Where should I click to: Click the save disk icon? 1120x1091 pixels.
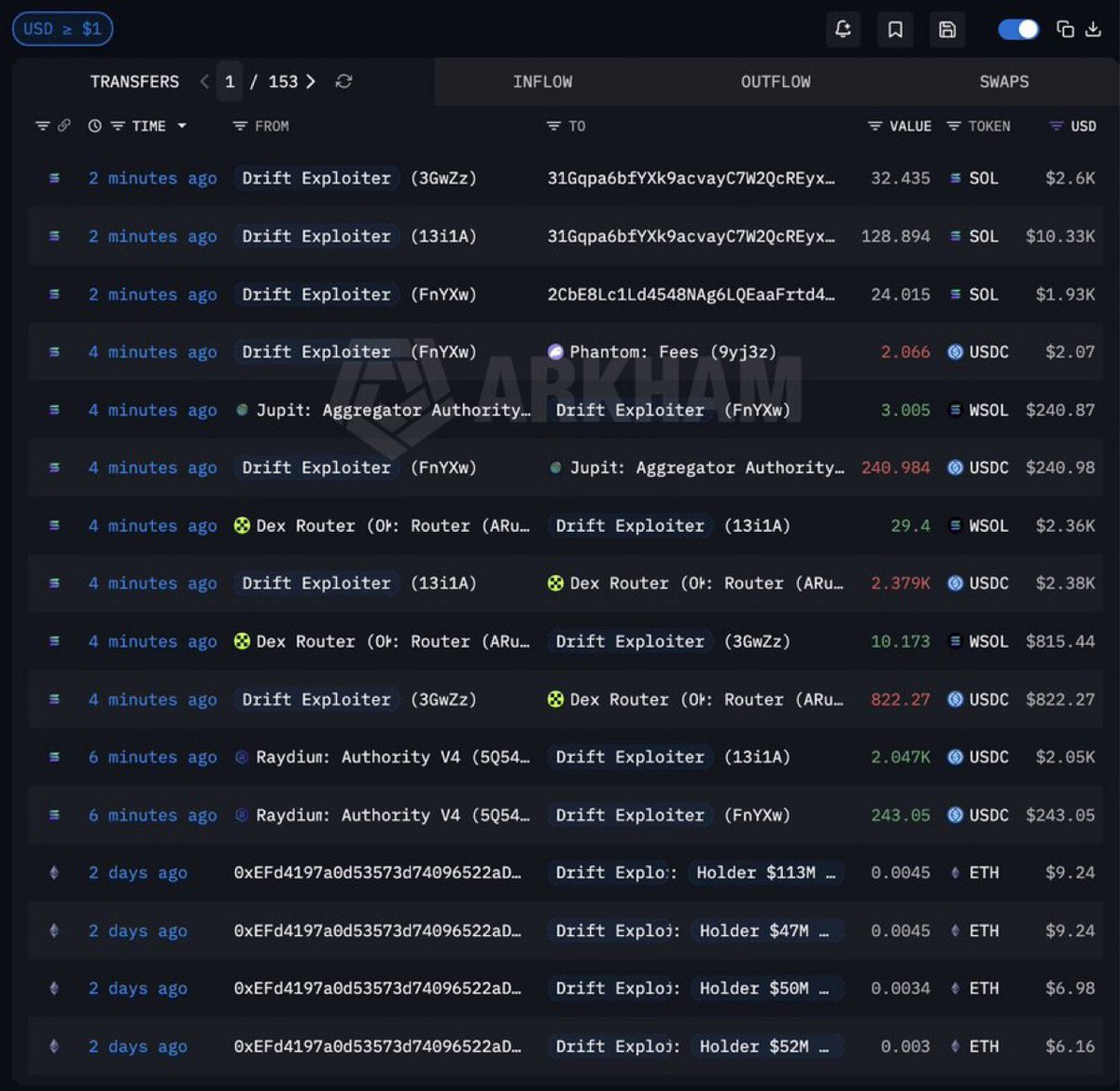947,30
